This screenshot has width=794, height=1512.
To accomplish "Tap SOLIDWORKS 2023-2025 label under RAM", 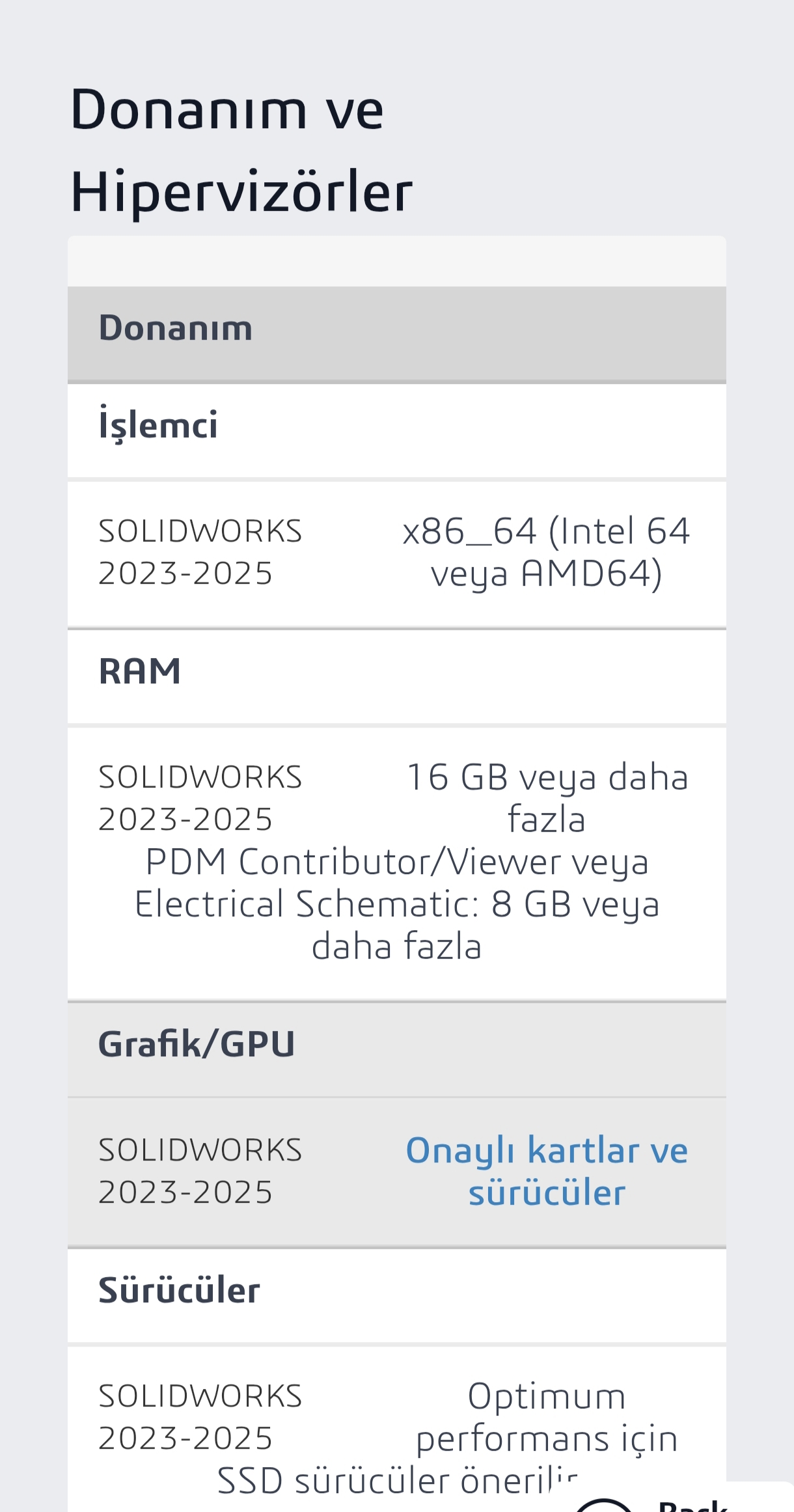I will click(x=200, y=797).
